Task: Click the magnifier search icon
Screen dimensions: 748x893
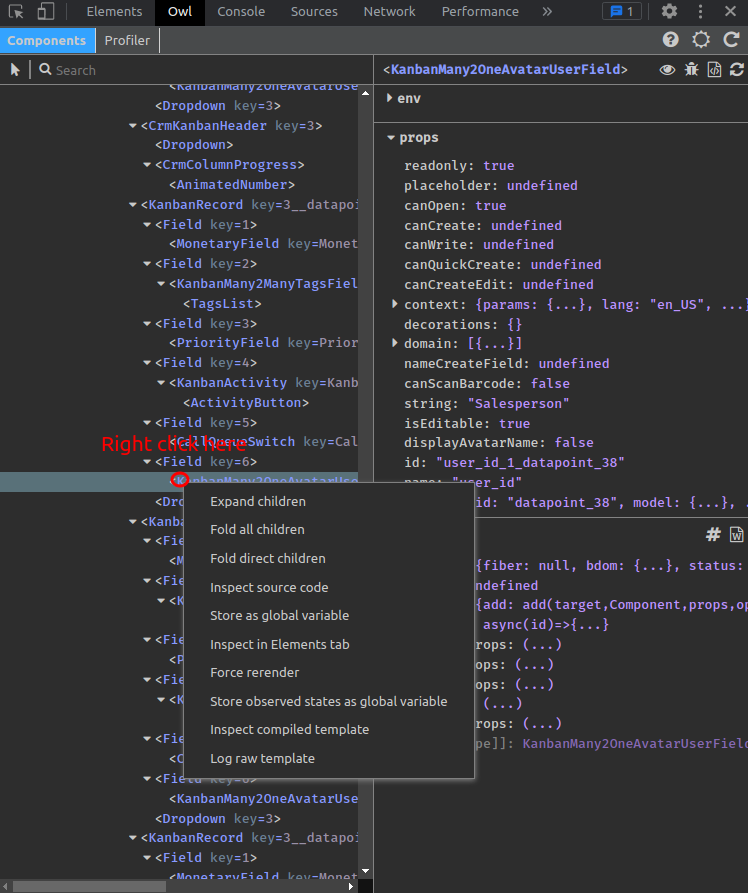Action: [x=45, y=69]
